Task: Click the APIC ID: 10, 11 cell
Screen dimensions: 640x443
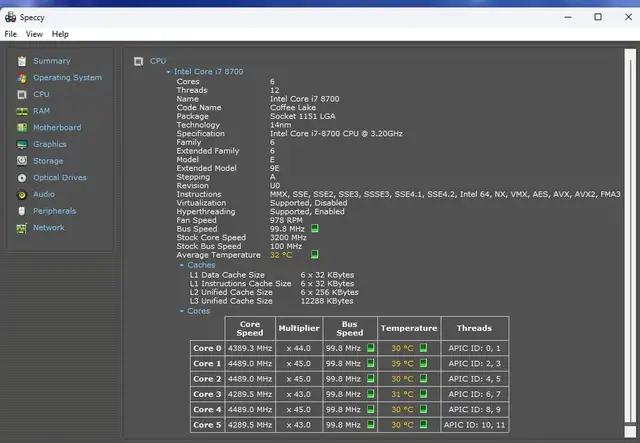Action: click(x=474, y=425)
